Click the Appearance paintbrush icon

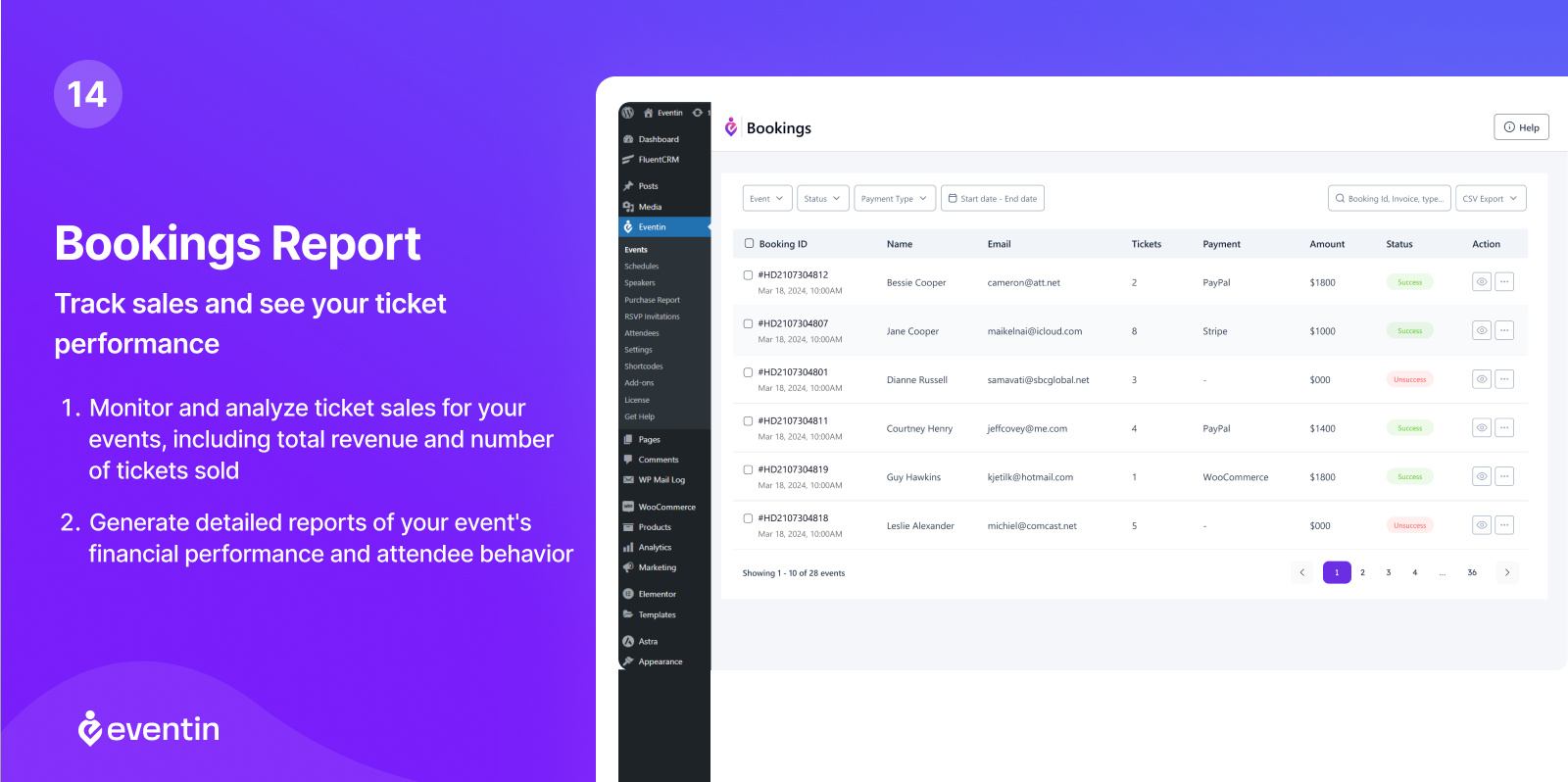[x=628, y=661]
